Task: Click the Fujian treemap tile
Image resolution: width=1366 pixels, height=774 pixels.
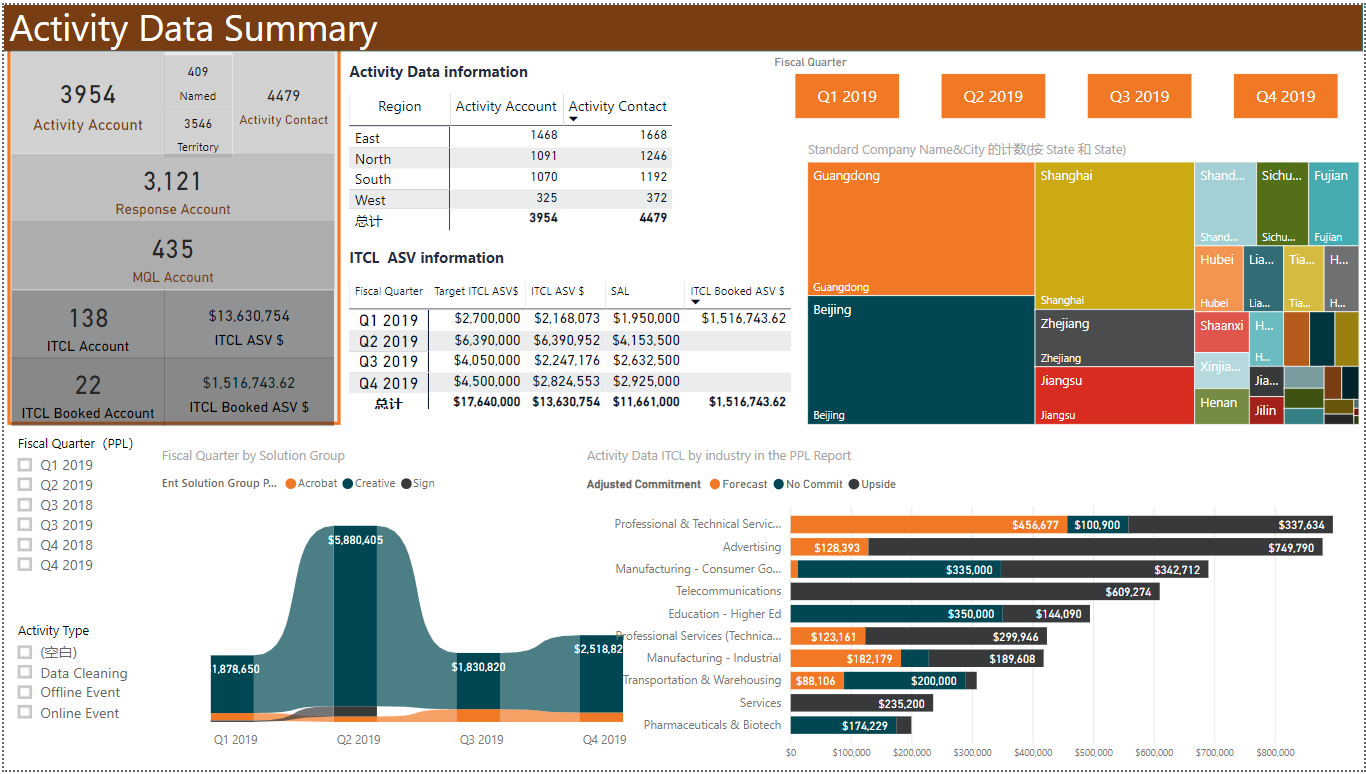Action: (1333, 204)
